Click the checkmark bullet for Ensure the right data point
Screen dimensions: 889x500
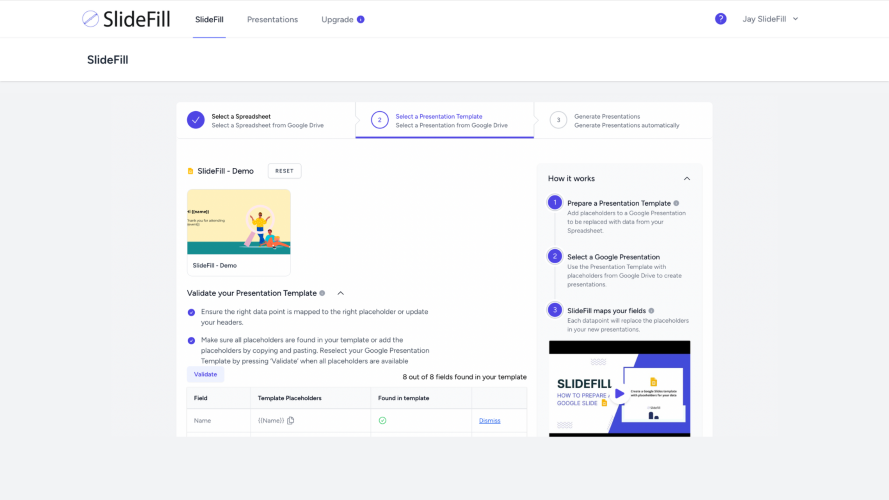191,312
